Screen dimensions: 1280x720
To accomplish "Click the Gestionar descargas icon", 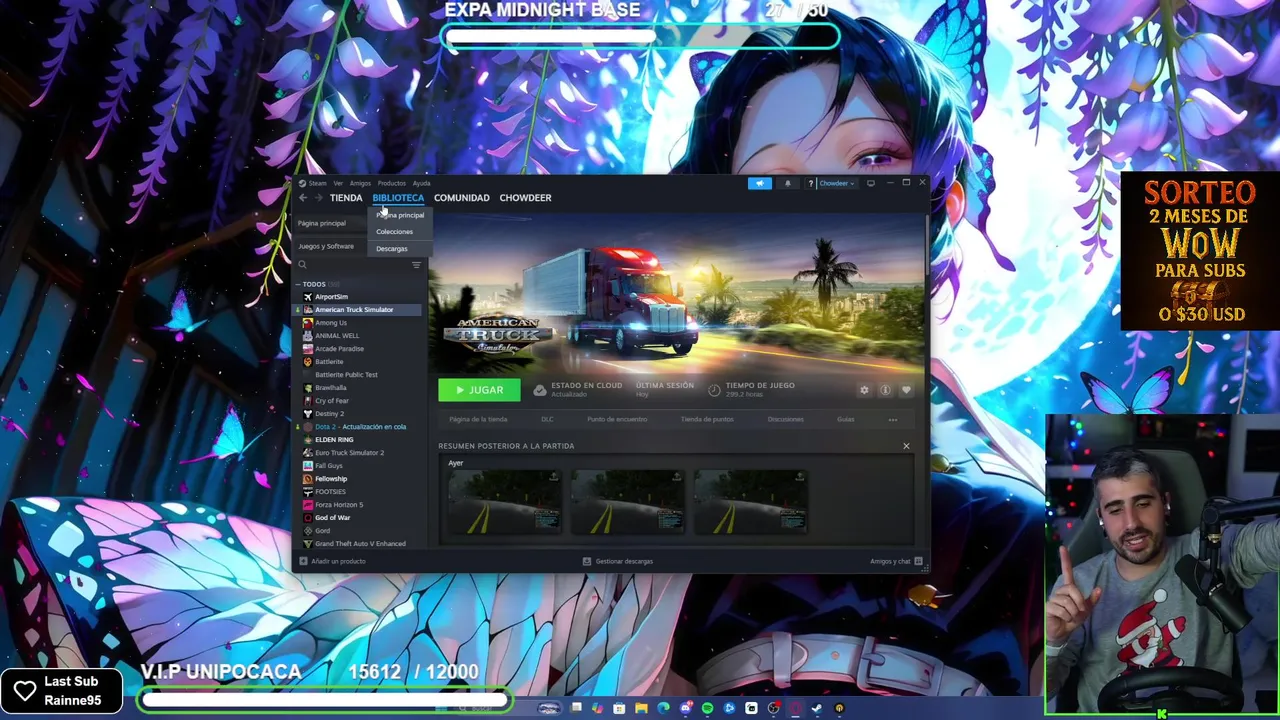I will [x=587, y=561].
